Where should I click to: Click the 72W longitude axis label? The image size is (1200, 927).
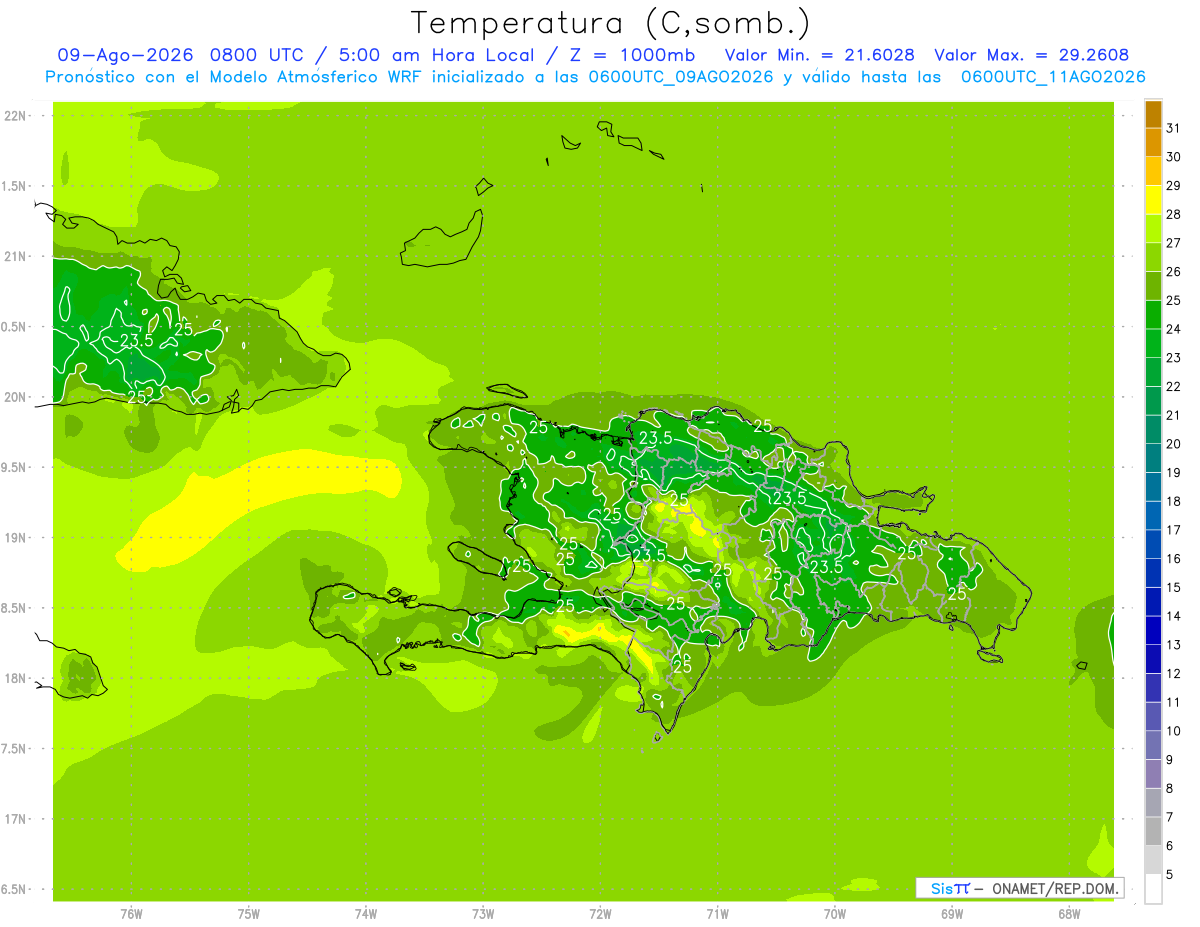[x=600, y=913]
